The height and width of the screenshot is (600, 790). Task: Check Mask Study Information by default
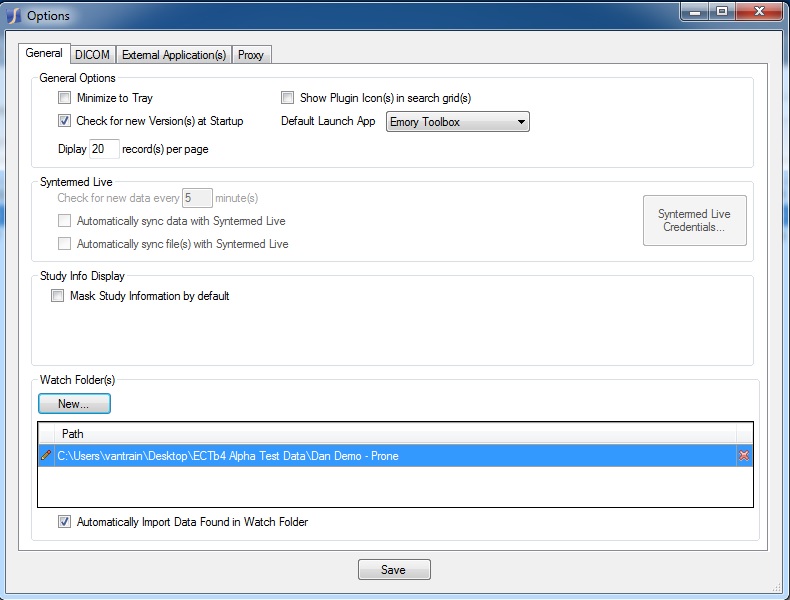coord(57,296)
